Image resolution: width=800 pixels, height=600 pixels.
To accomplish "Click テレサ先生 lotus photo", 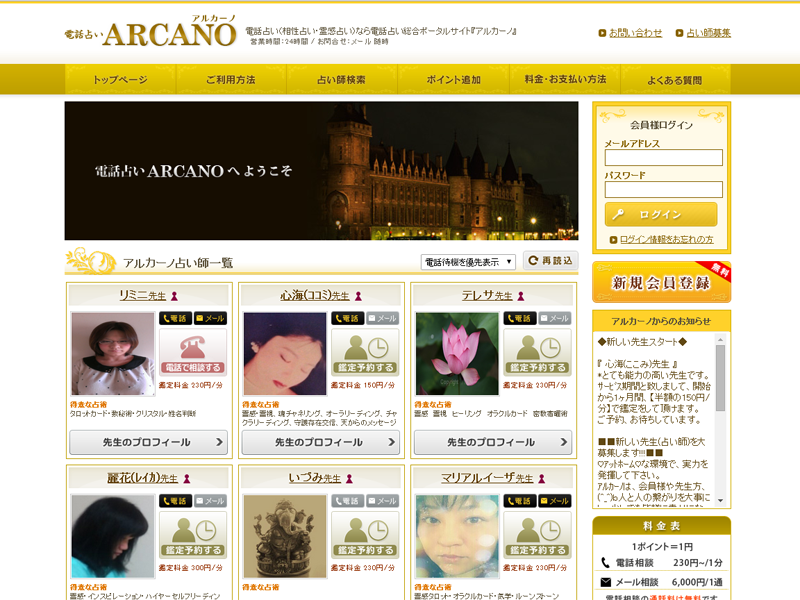I will 457,354.
